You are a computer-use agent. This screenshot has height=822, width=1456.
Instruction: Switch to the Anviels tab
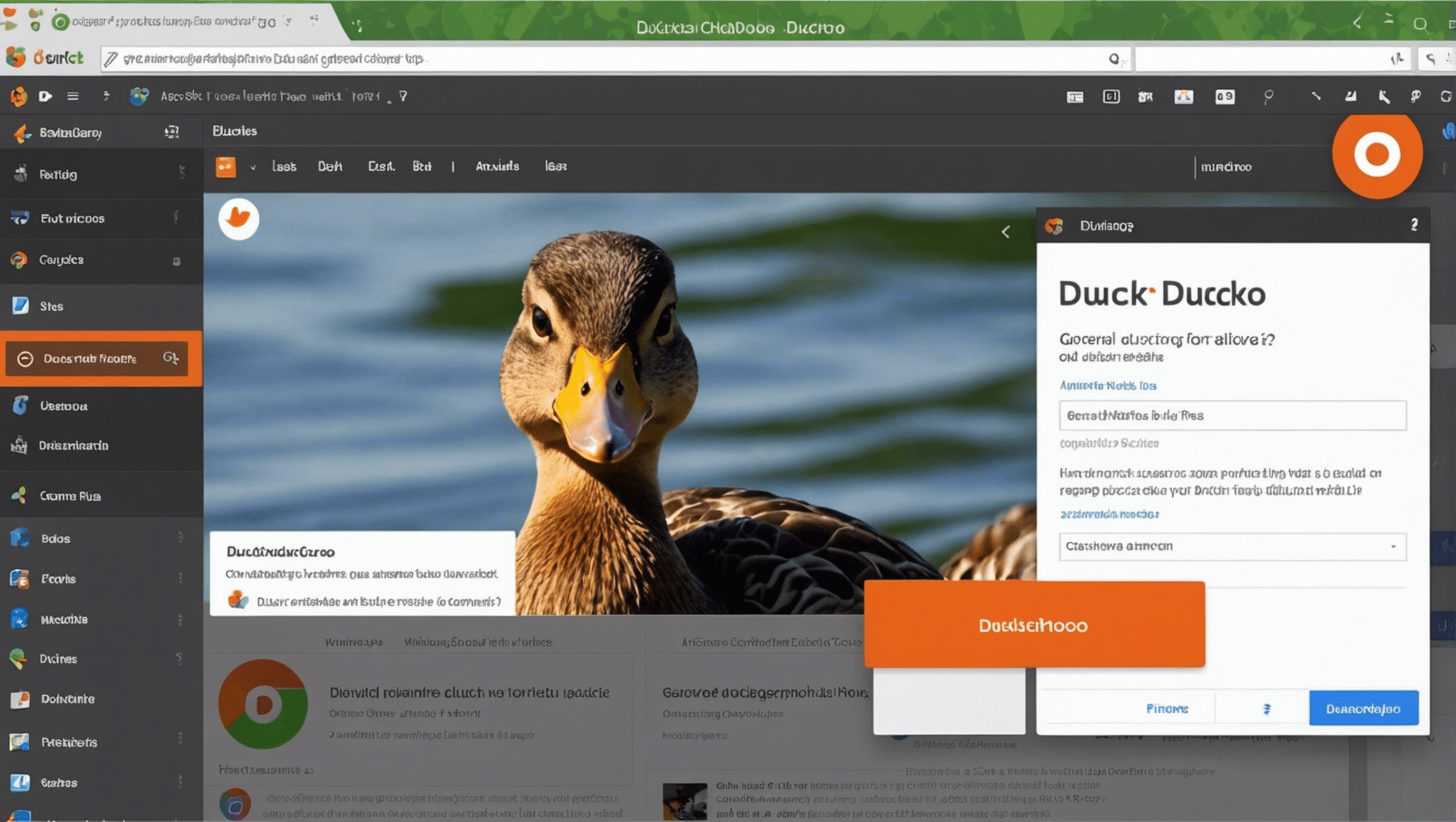497,167
